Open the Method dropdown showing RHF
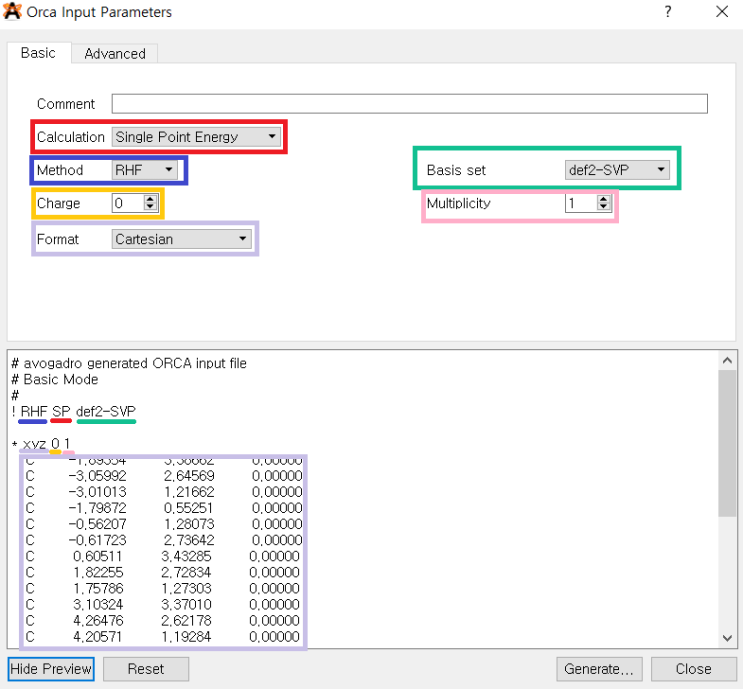Screen dimensions: 743x689 145,170
